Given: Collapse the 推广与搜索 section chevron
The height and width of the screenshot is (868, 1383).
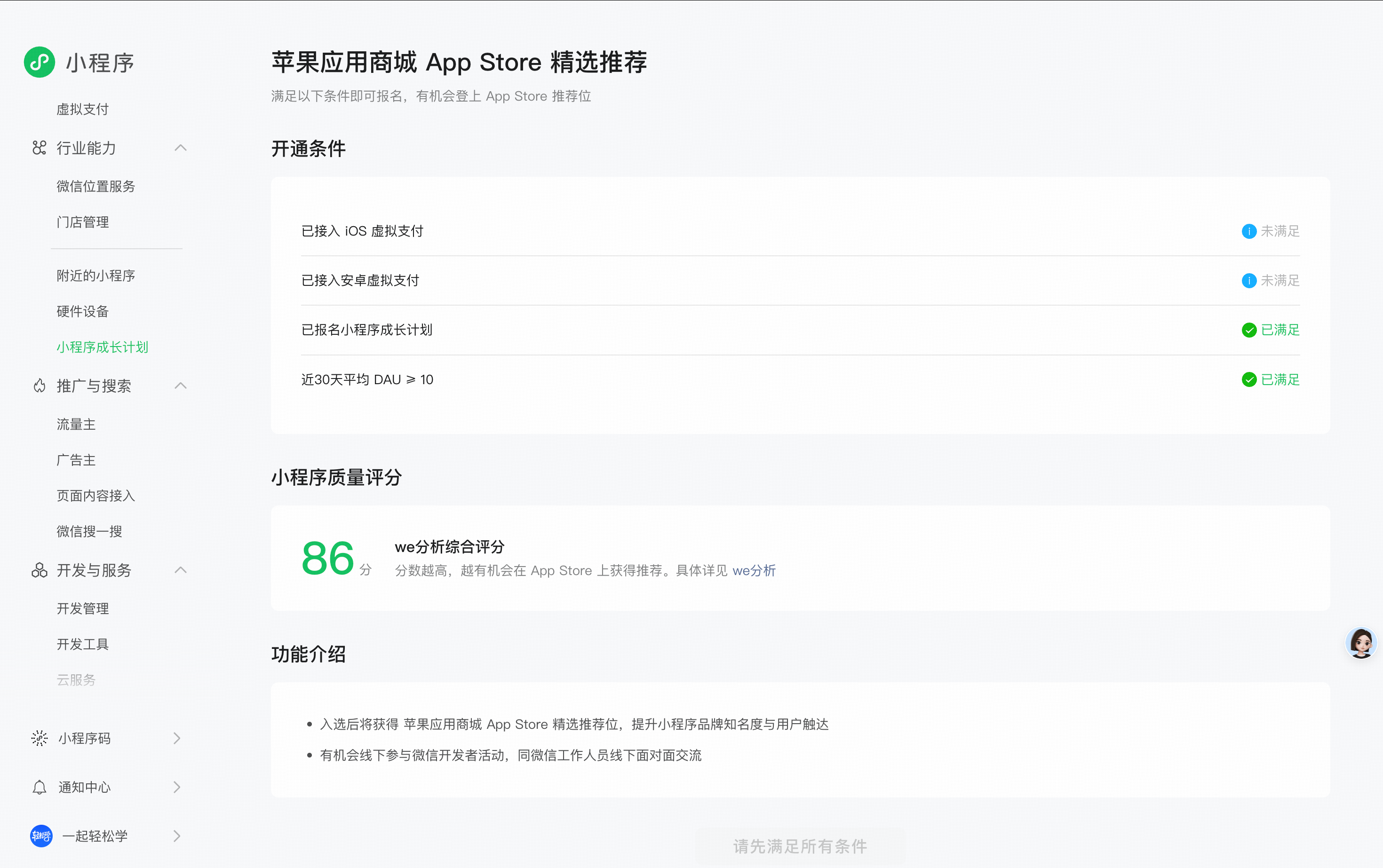Looking at the screenshot, I should coord(180,386).
